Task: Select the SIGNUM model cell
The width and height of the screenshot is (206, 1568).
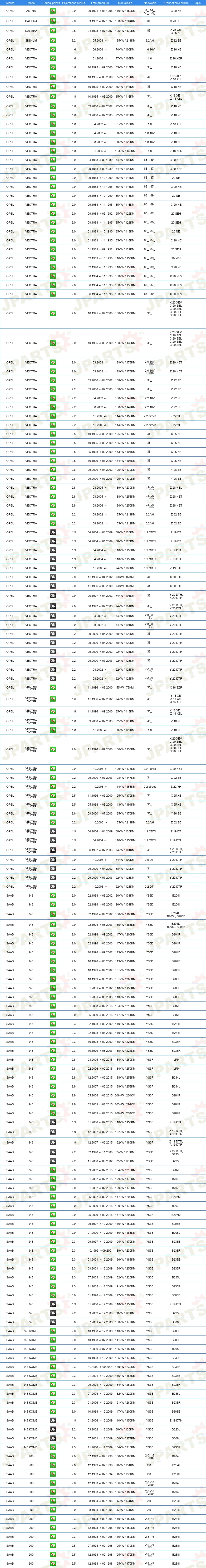Action: [x=31, y=41]
